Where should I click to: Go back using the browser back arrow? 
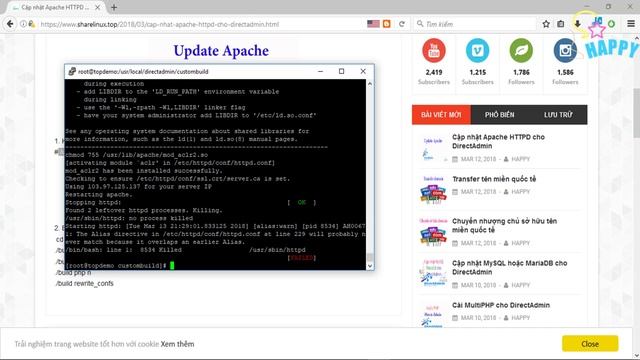pyautogui.click(x=10, y=24)
